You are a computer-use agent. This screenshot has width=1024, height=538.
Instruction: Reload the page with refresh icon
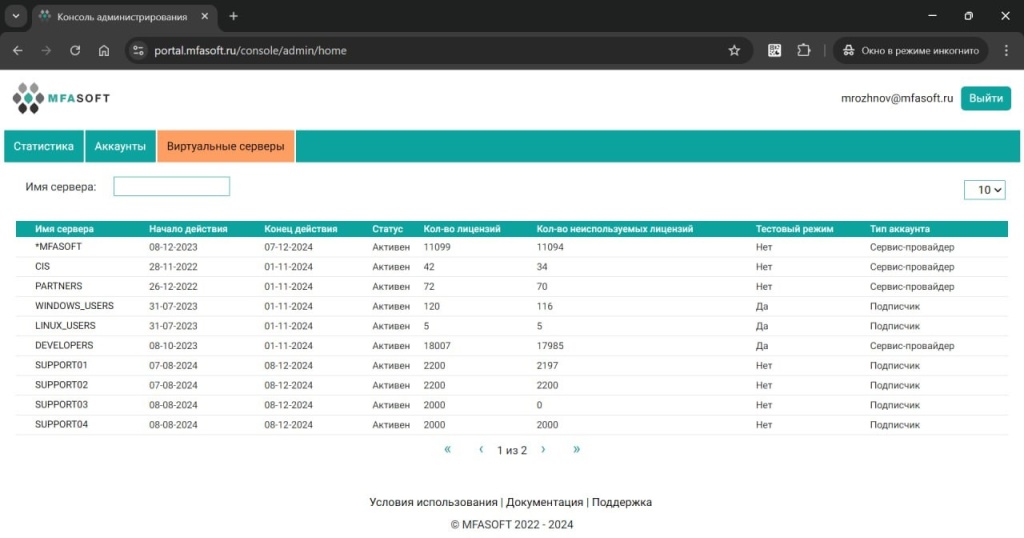pyautogui.click(x=75, y=50)
